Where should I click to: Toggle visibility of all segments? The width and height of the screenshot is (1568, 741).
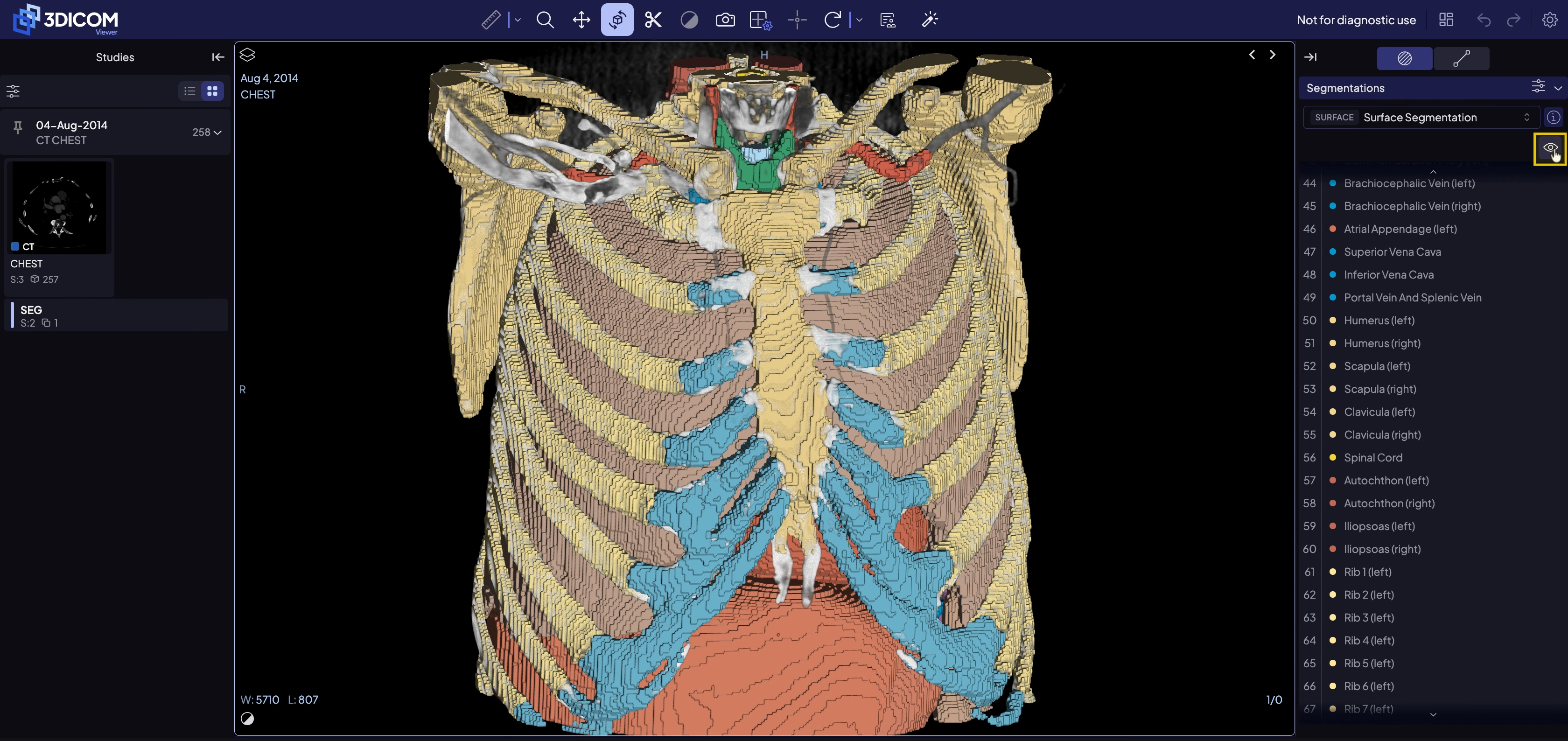click(x=1550, y=148)
